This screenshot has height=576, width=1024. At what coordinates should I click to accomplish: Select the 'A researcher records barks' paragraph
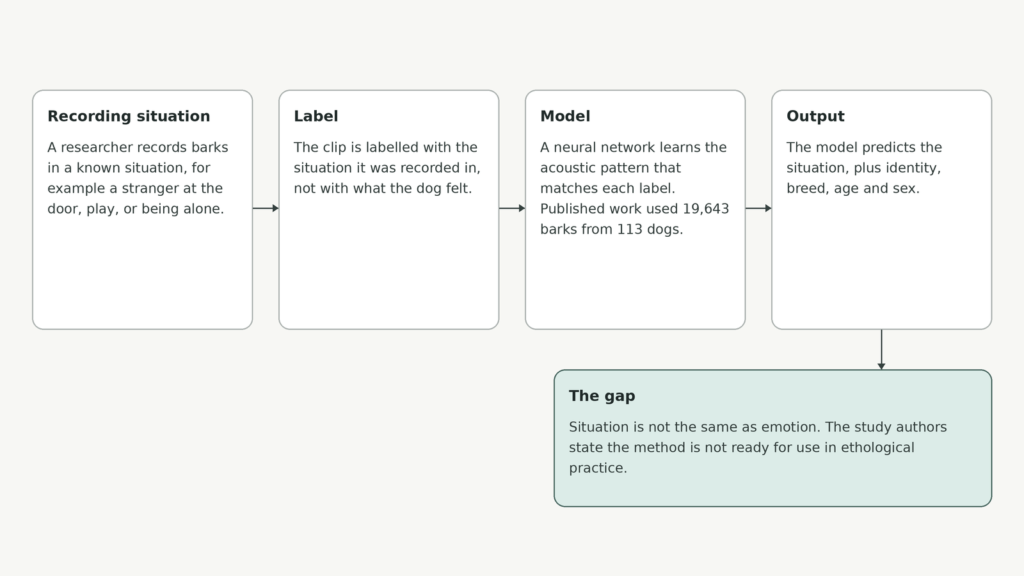tap(138, 178)
